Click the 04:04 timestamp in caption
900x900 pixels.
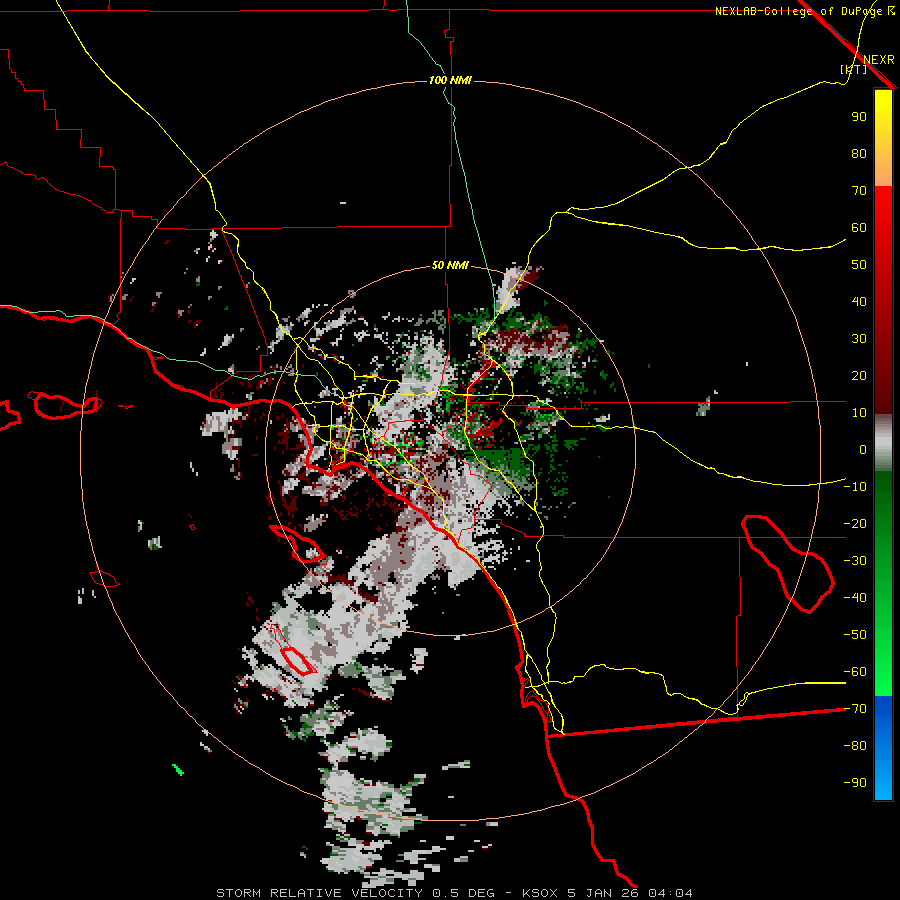coord(670,893)
